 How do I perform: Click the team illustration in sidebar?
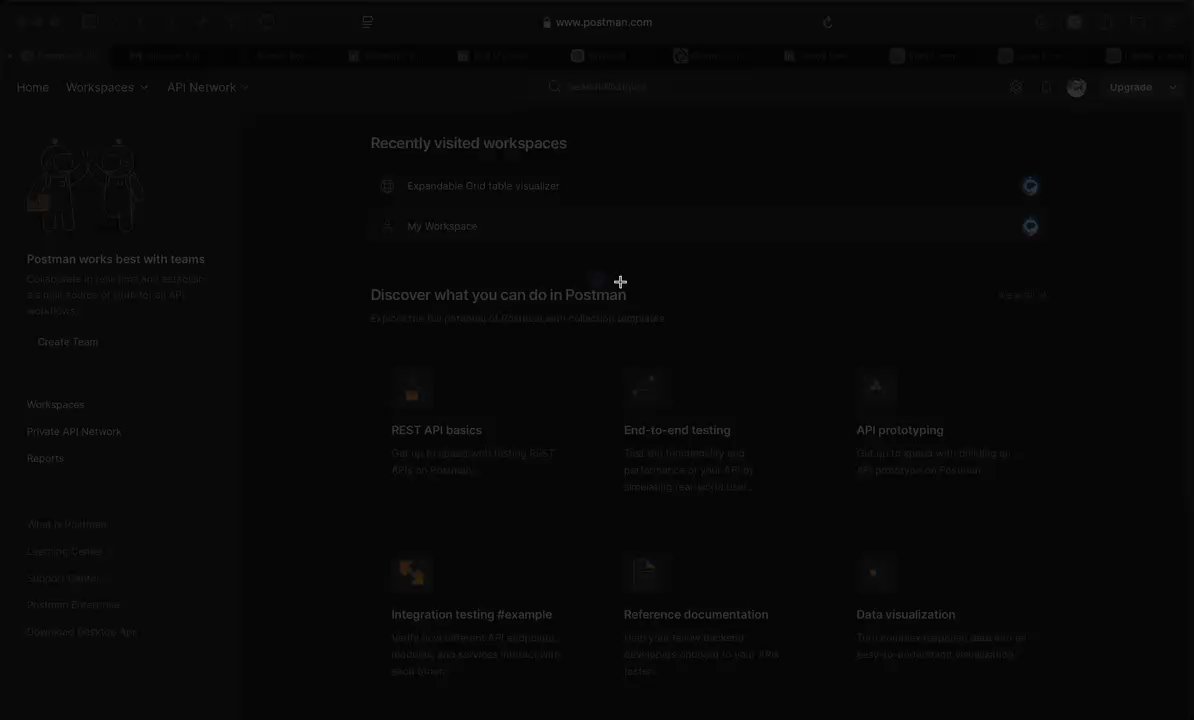click(x=85, y=185)
